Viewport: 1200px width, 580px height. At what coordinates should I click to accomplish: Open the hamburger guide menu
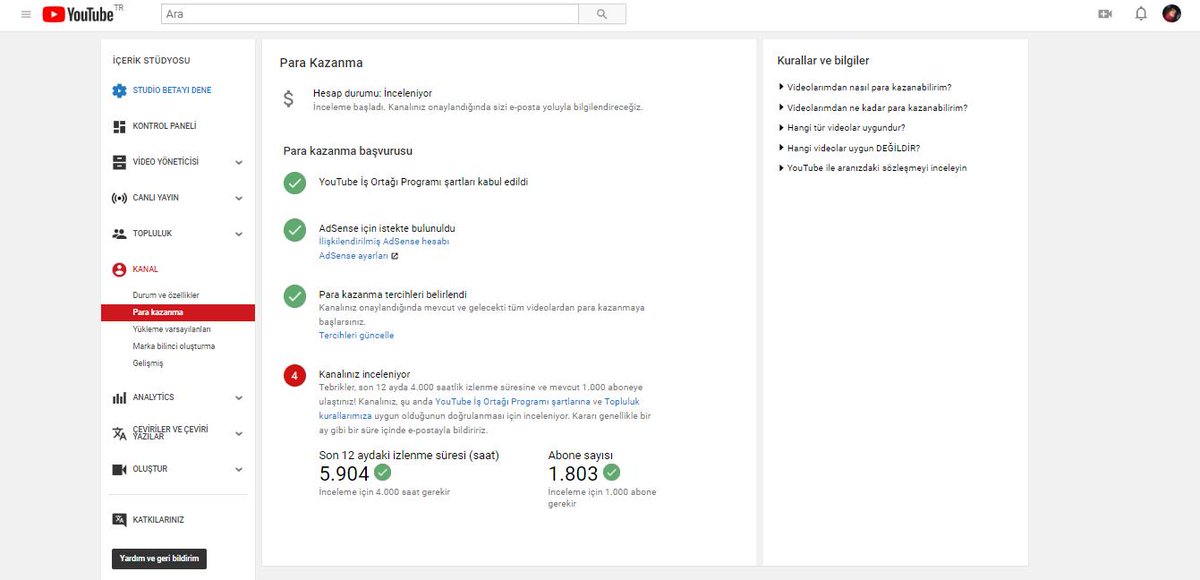click(25, 14)
